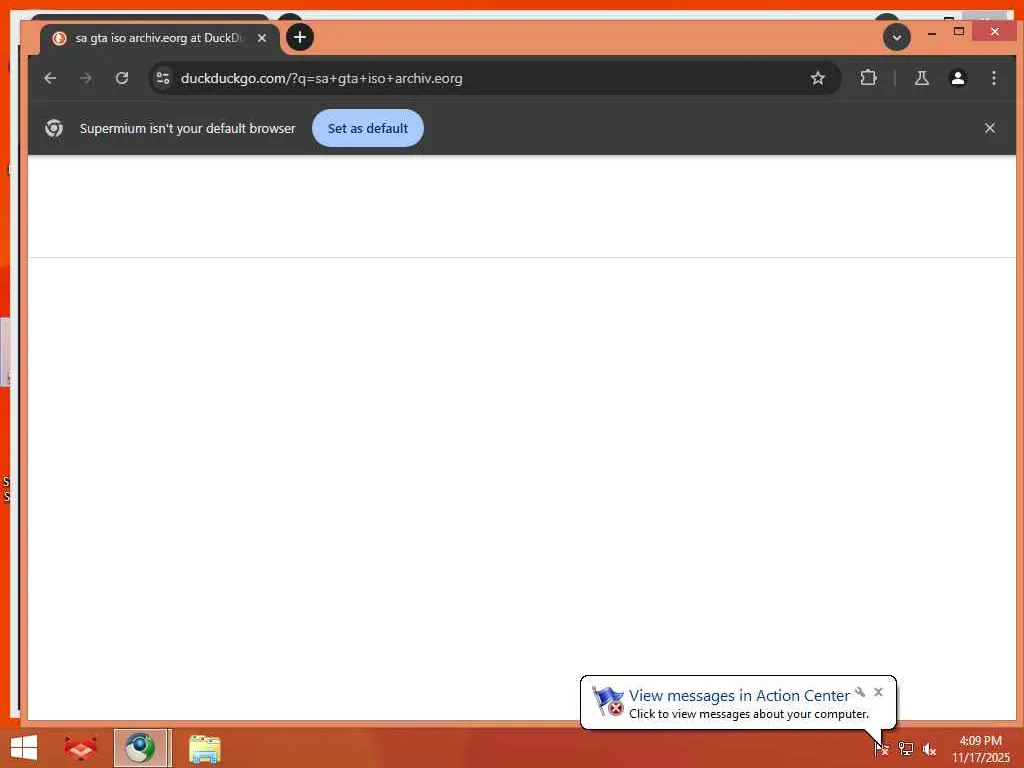This screenshot has height=768, width=1024.
Task: Open the Chrome Labs flask icon
Action: pos(921,78)
